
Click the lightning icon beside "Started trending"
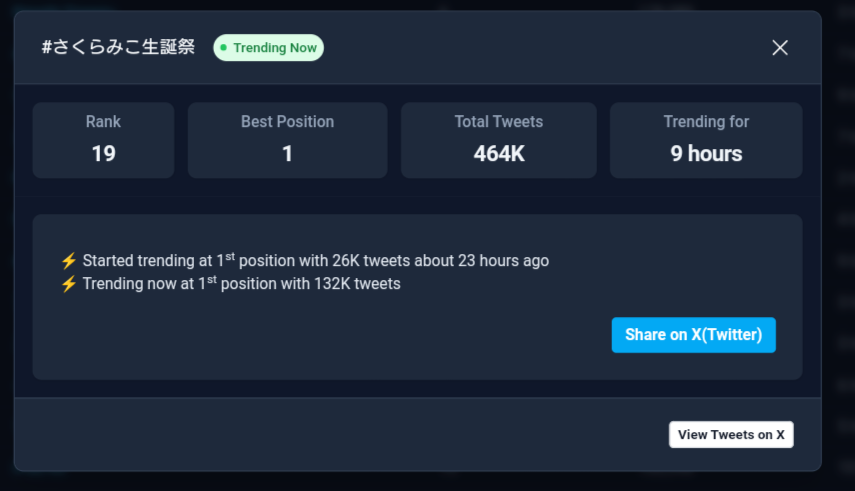pyautogui.click(x=69, y=261)
